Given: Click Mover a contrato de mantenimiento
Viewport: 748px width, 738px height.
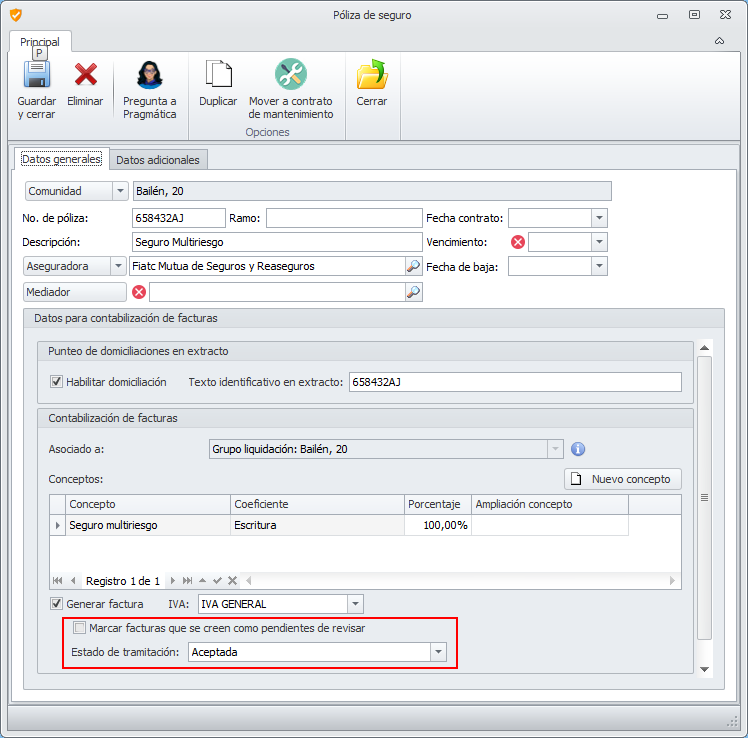Looking at the screenshot, I should (291, 89).
